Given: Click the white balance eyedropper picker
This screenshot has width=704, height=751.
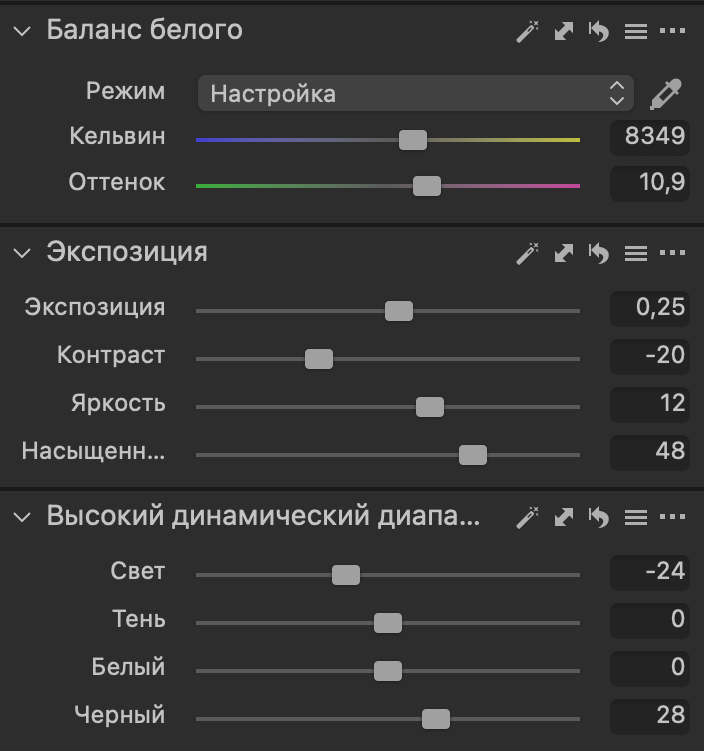Looking at the screenshot, I should pos(665,94).
